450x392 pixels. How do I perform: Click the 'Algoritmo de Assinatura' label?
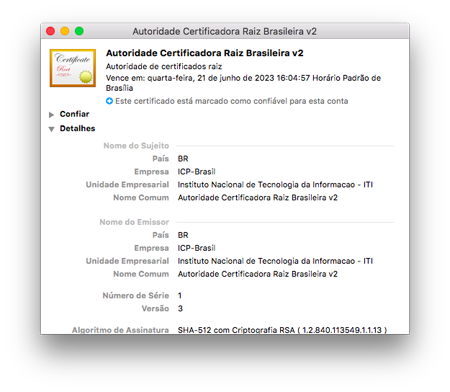(x=120, y=330)
